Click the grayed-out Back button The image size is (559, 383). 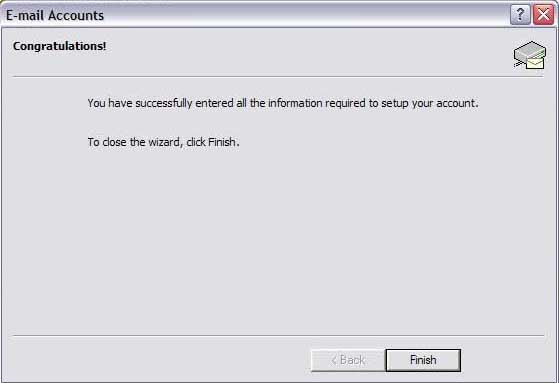click(348, 360)
